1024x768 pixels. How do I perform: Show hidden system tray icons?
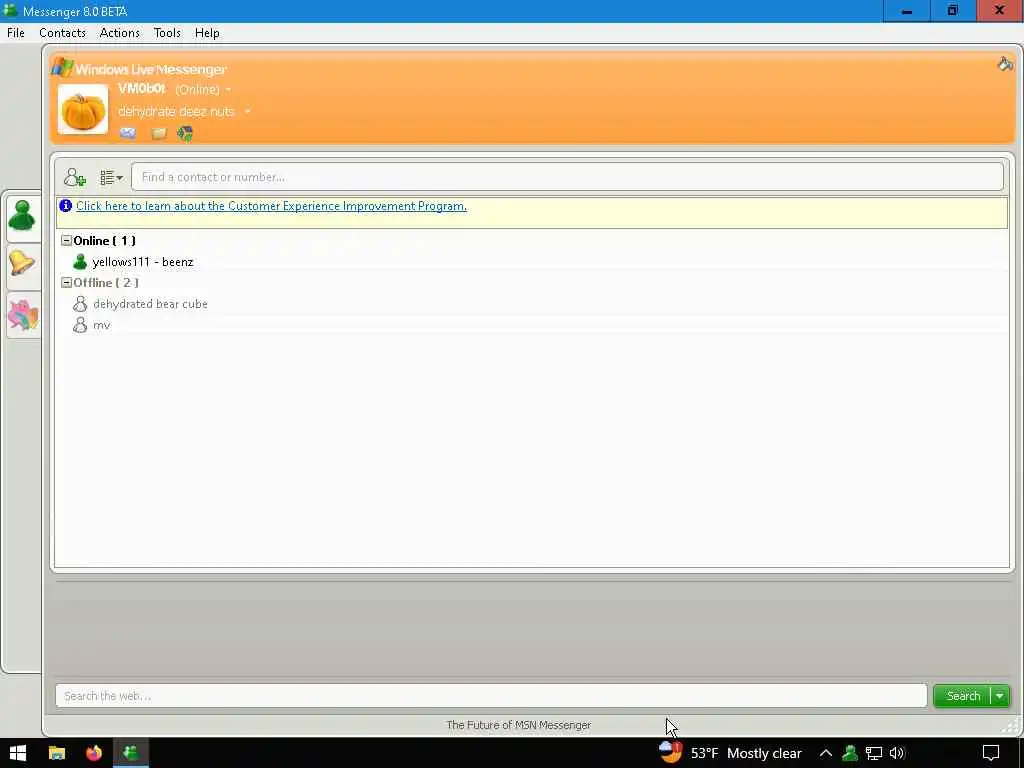[825, 753]
